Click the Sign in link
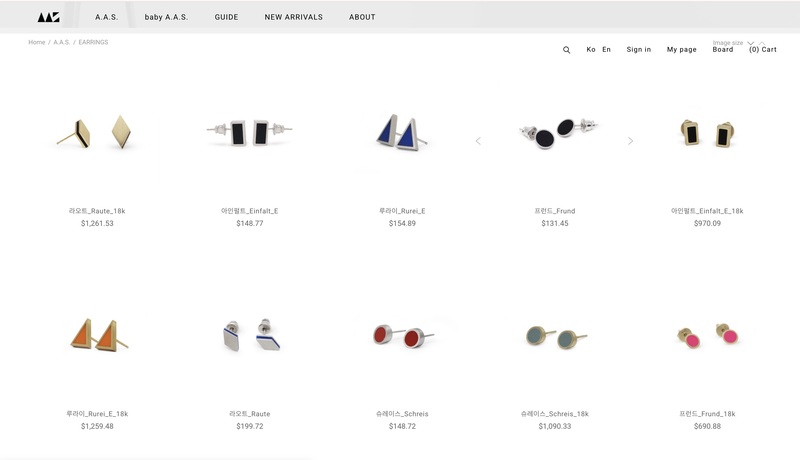Image resolution: width=800 pixels, height=460 pixels. [639, 49]
